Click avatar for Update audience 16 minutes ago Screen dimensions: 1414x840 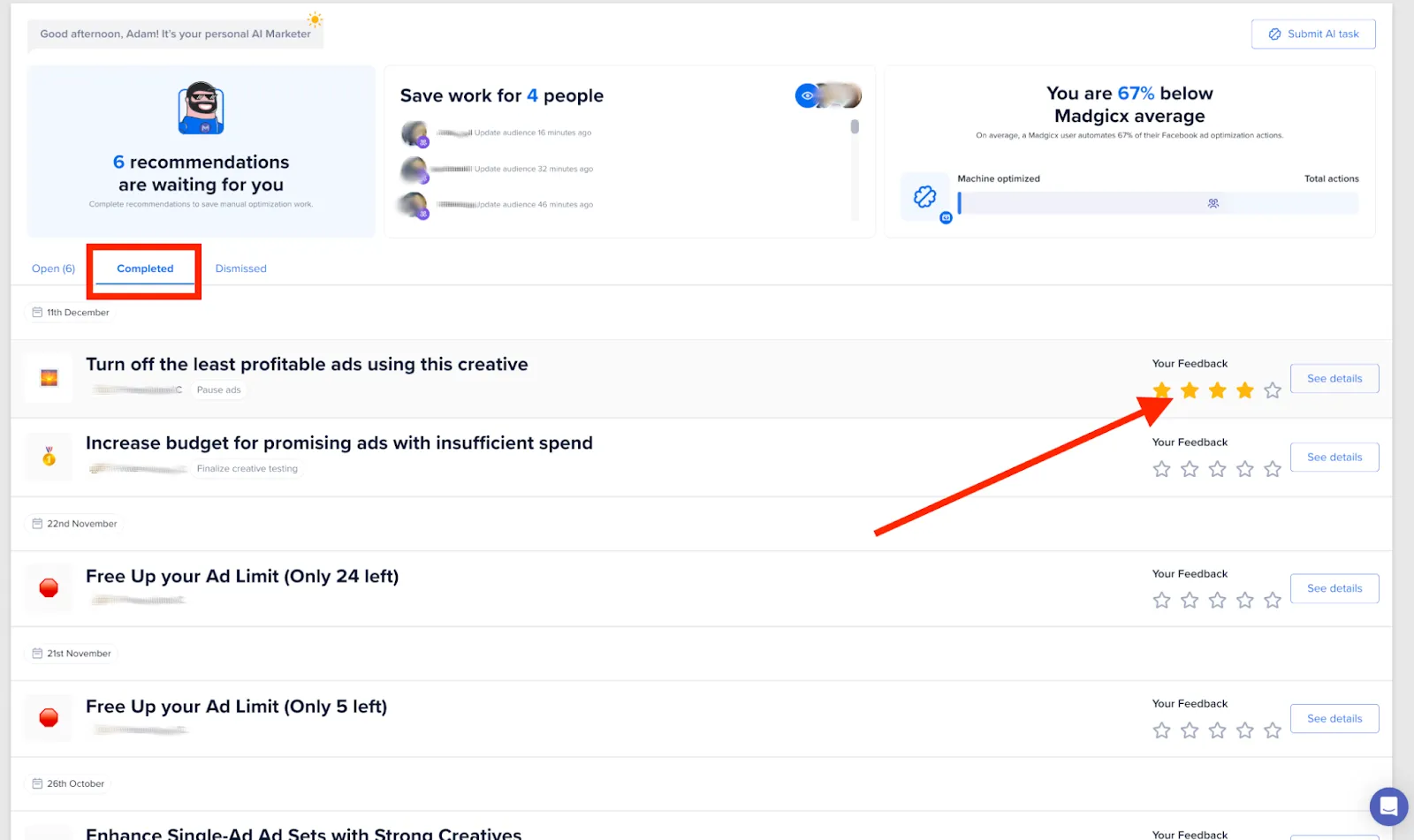(x=414, y=133)
